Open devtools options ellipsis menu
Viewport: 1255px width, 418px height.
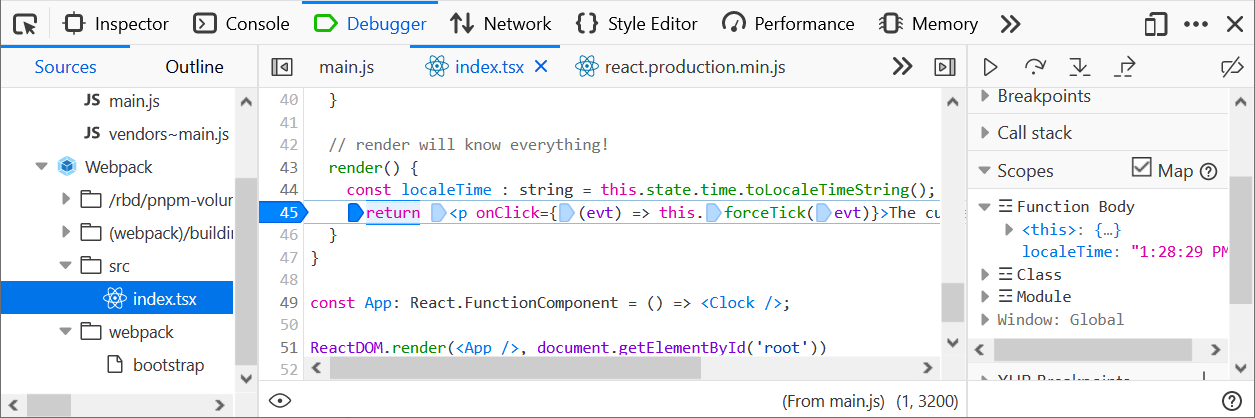pos(1196,23)
